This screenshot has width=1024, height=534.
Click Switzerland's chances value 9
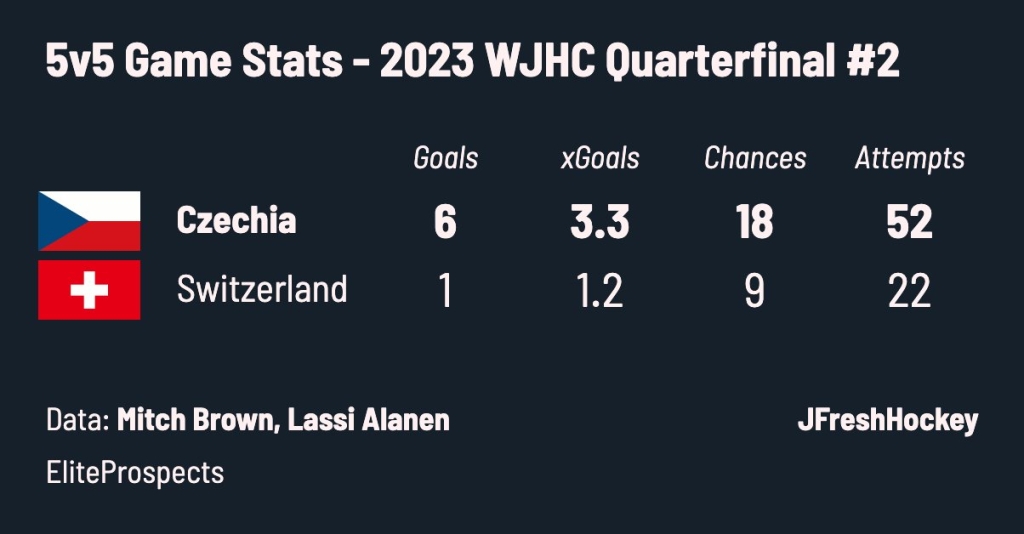pyautogui.click(x=755, y=291)
